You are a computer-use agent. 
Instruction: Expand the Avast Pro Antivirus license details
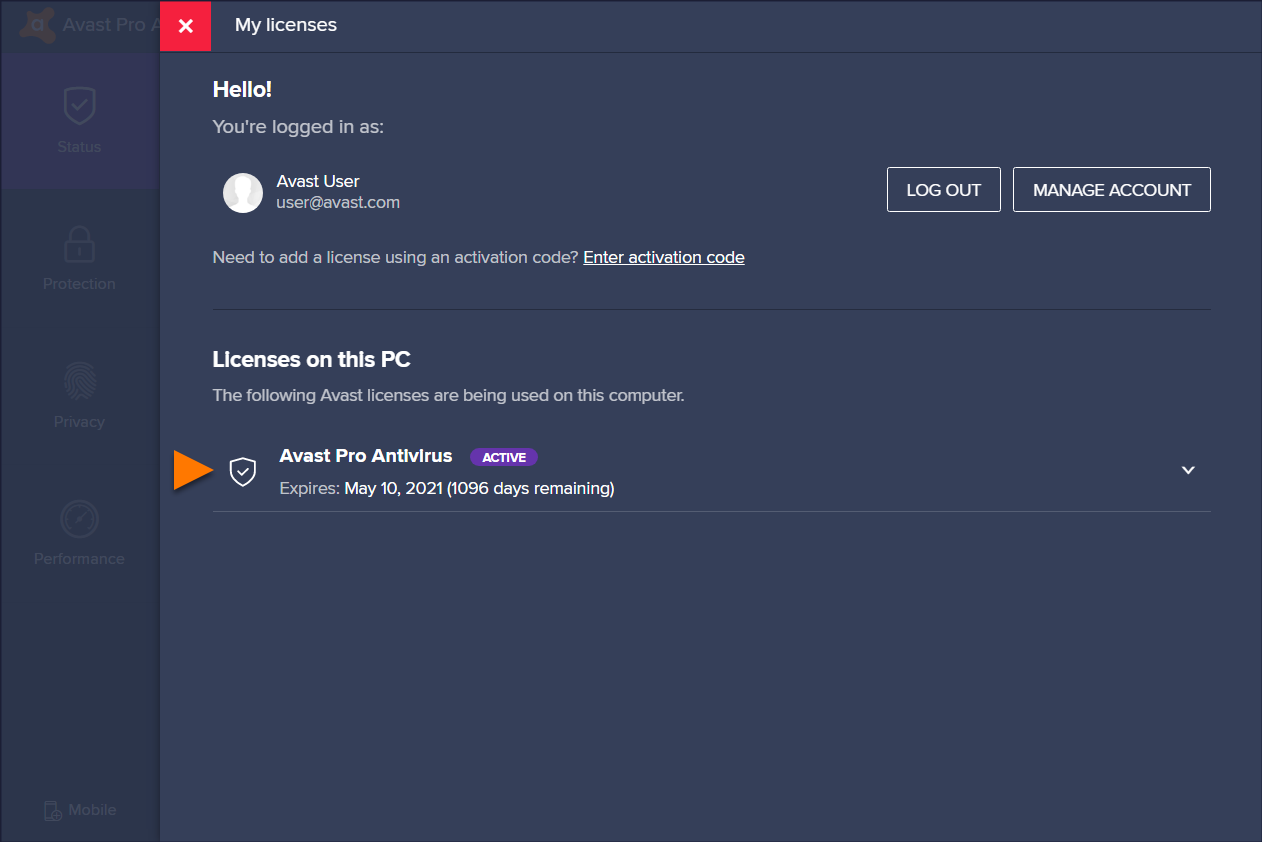click(x=1188, y=470)
